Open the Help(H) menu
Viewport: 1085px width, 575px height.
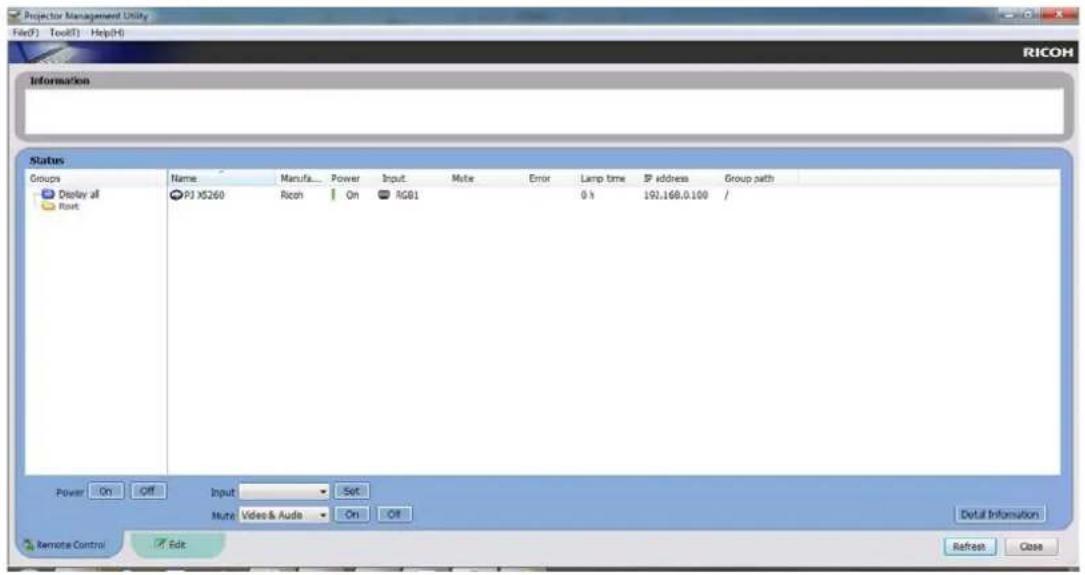(107, 33)
